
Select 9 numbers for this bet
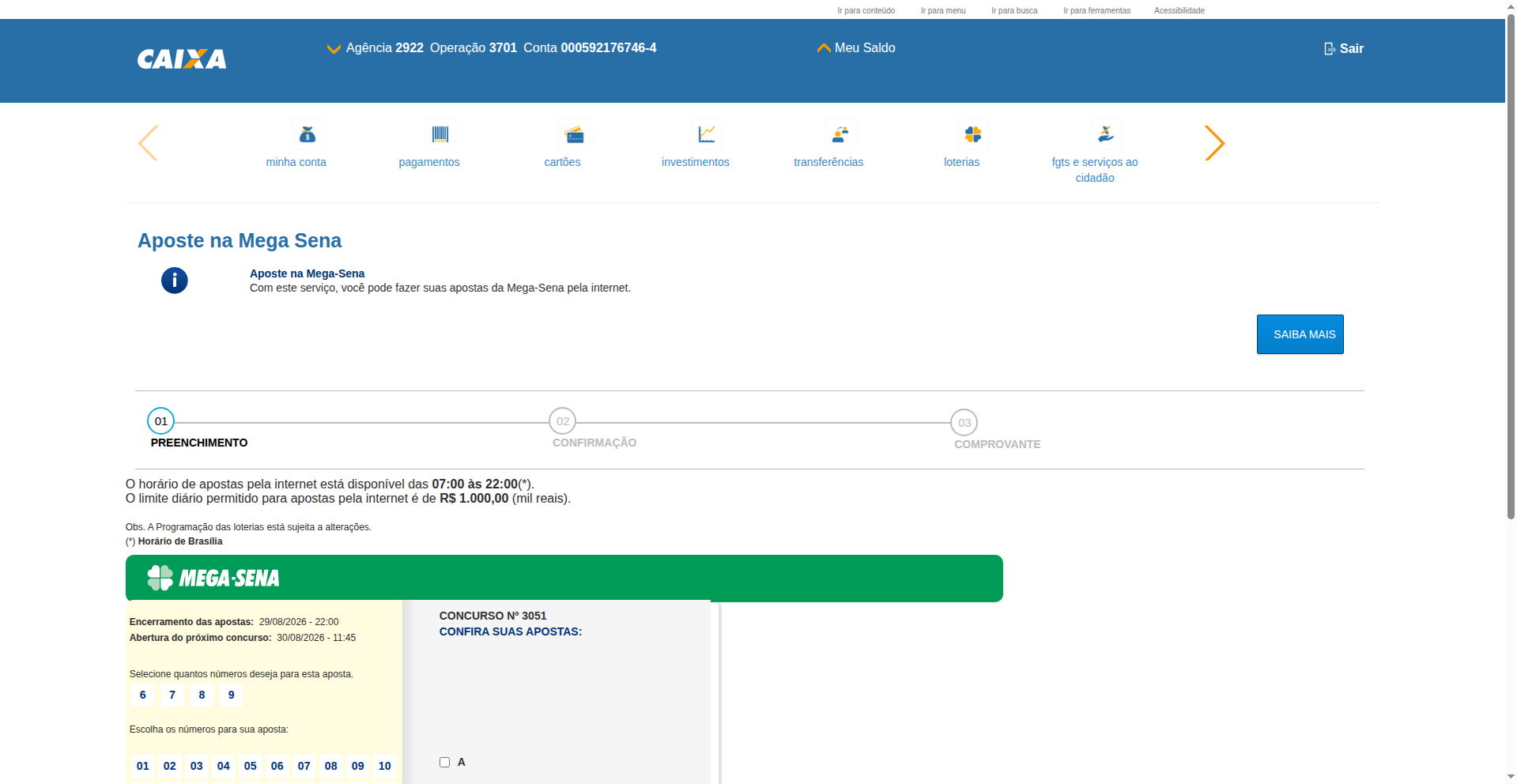pyautogui.click(x=232, y=695)
